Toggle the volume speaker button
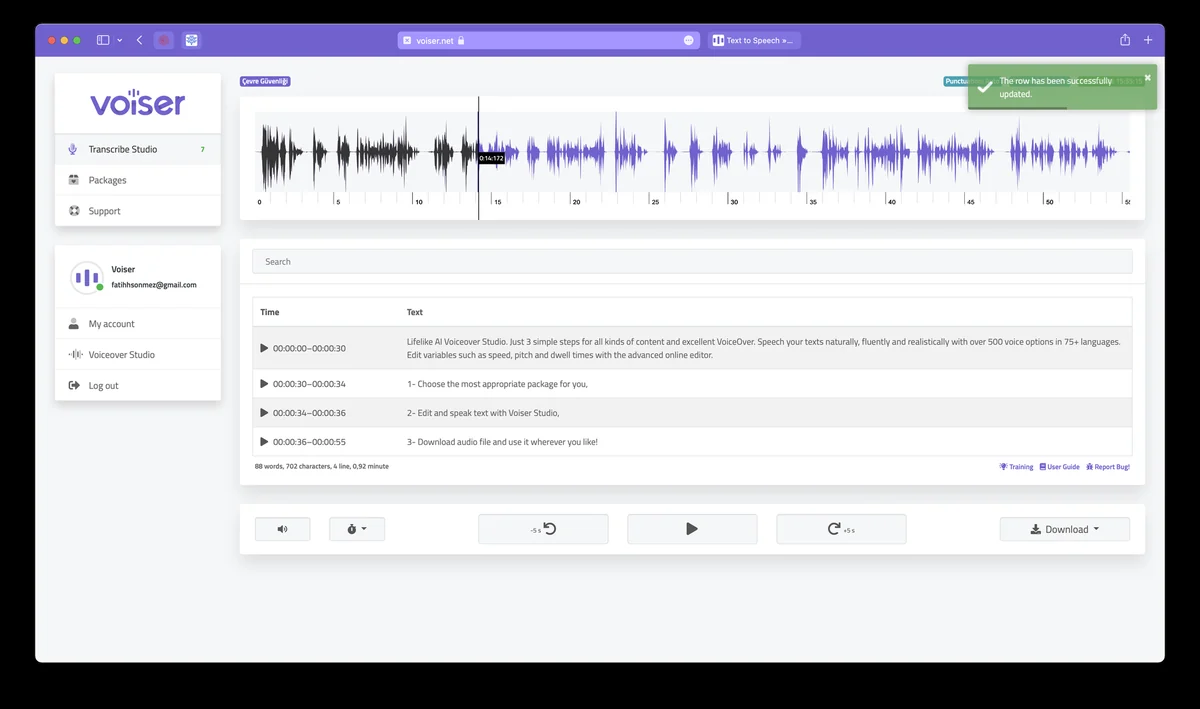 (282, 529)
